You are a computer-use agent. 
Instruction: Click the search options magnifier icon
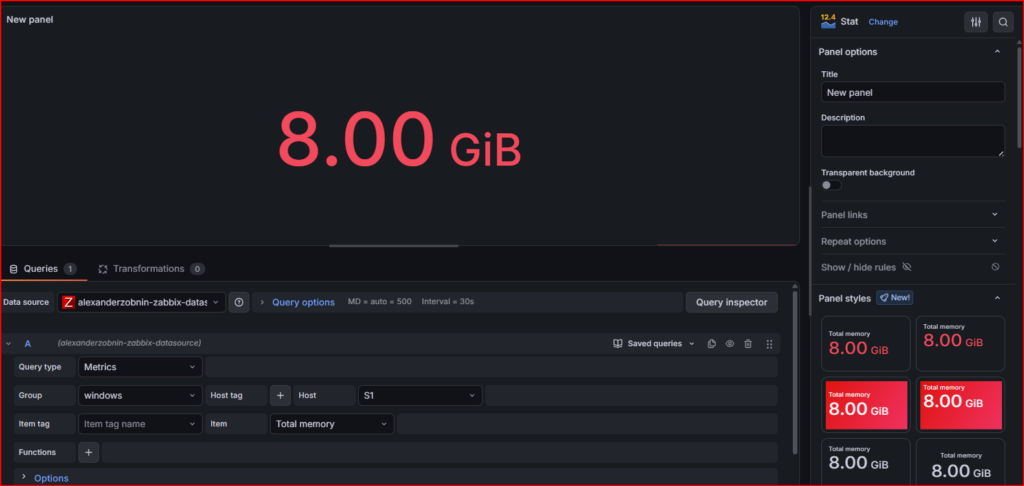1003,22
